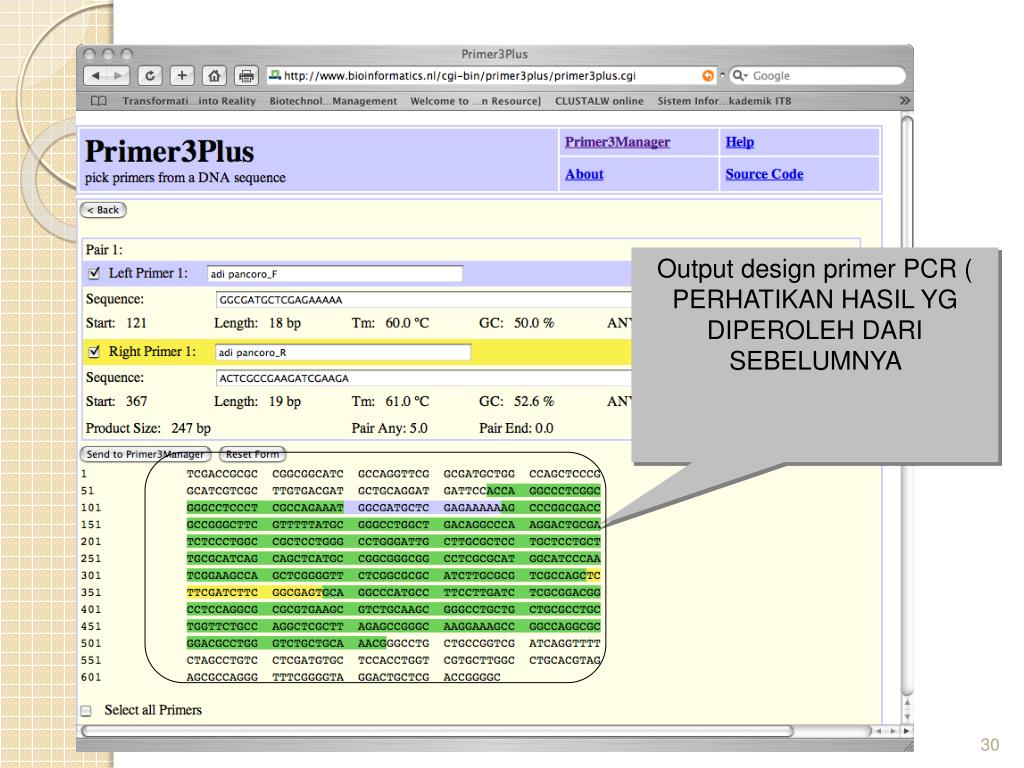The height and width of the screenshot is (768, 1024).
Task: Click the < Back button
Action: pos(103,210)
